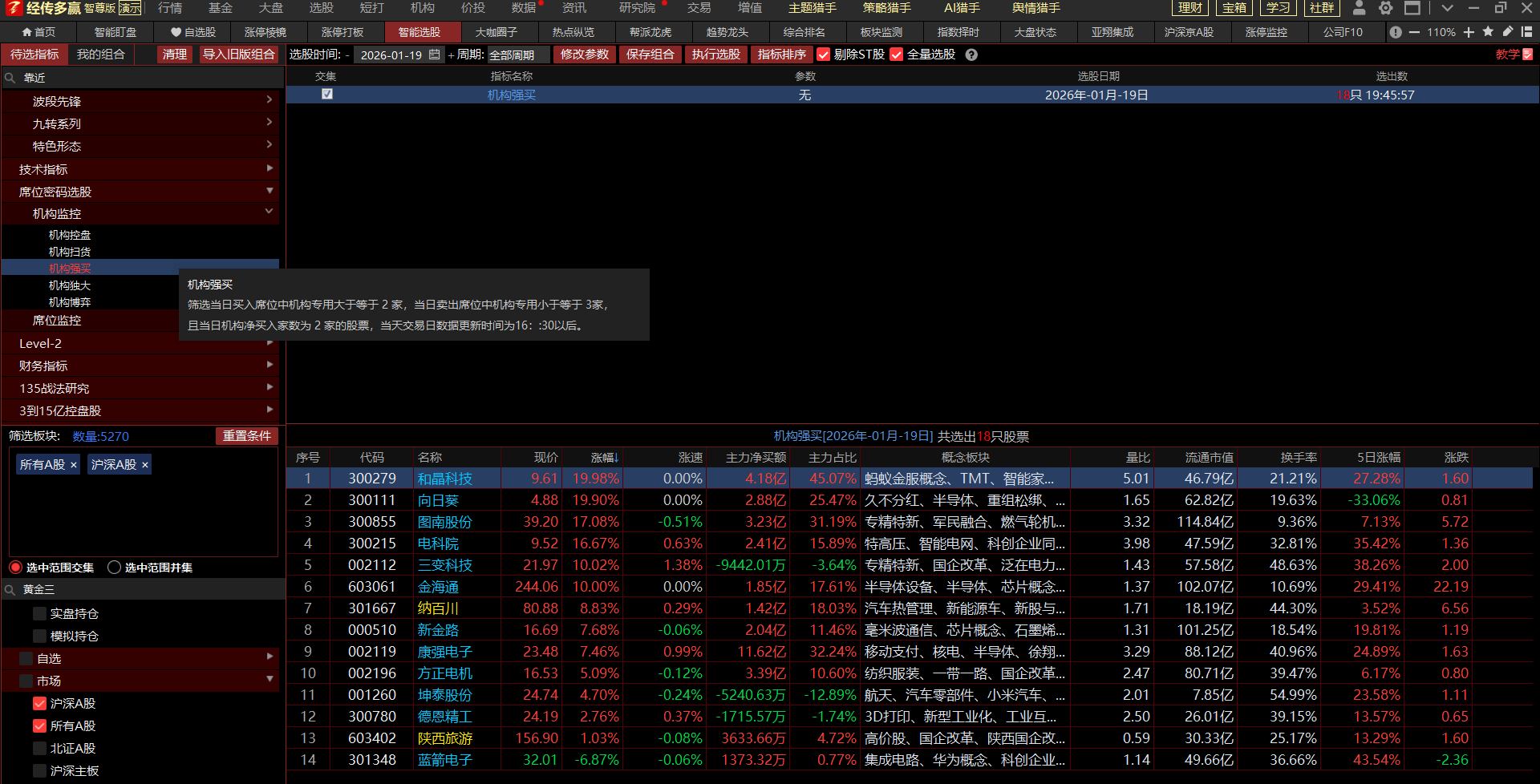
Task: Expand the 财务指标 section
Action: [269, 365]
